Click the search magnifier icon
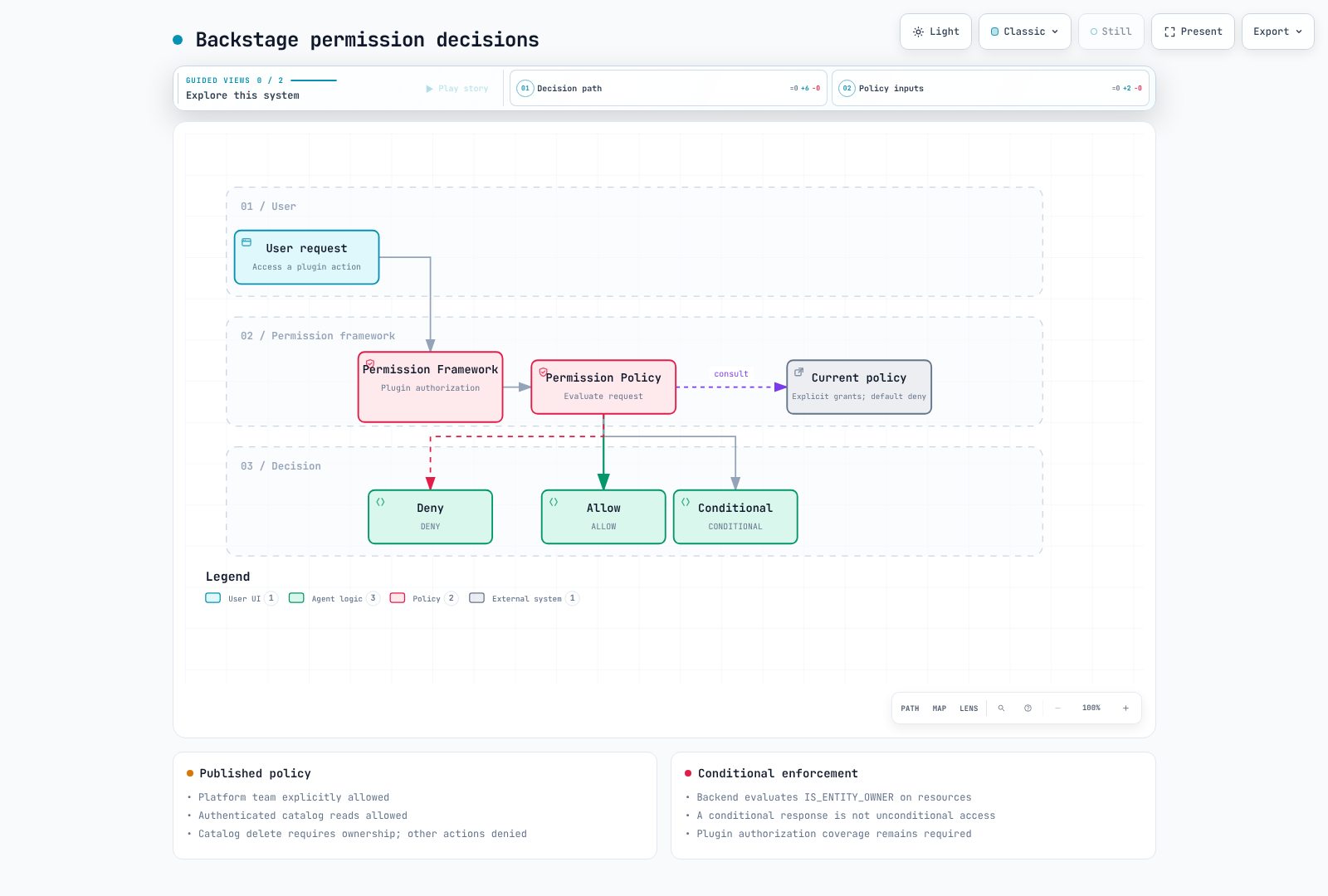The height and width of the screenshot is (896, 1328). (1001, 709)
